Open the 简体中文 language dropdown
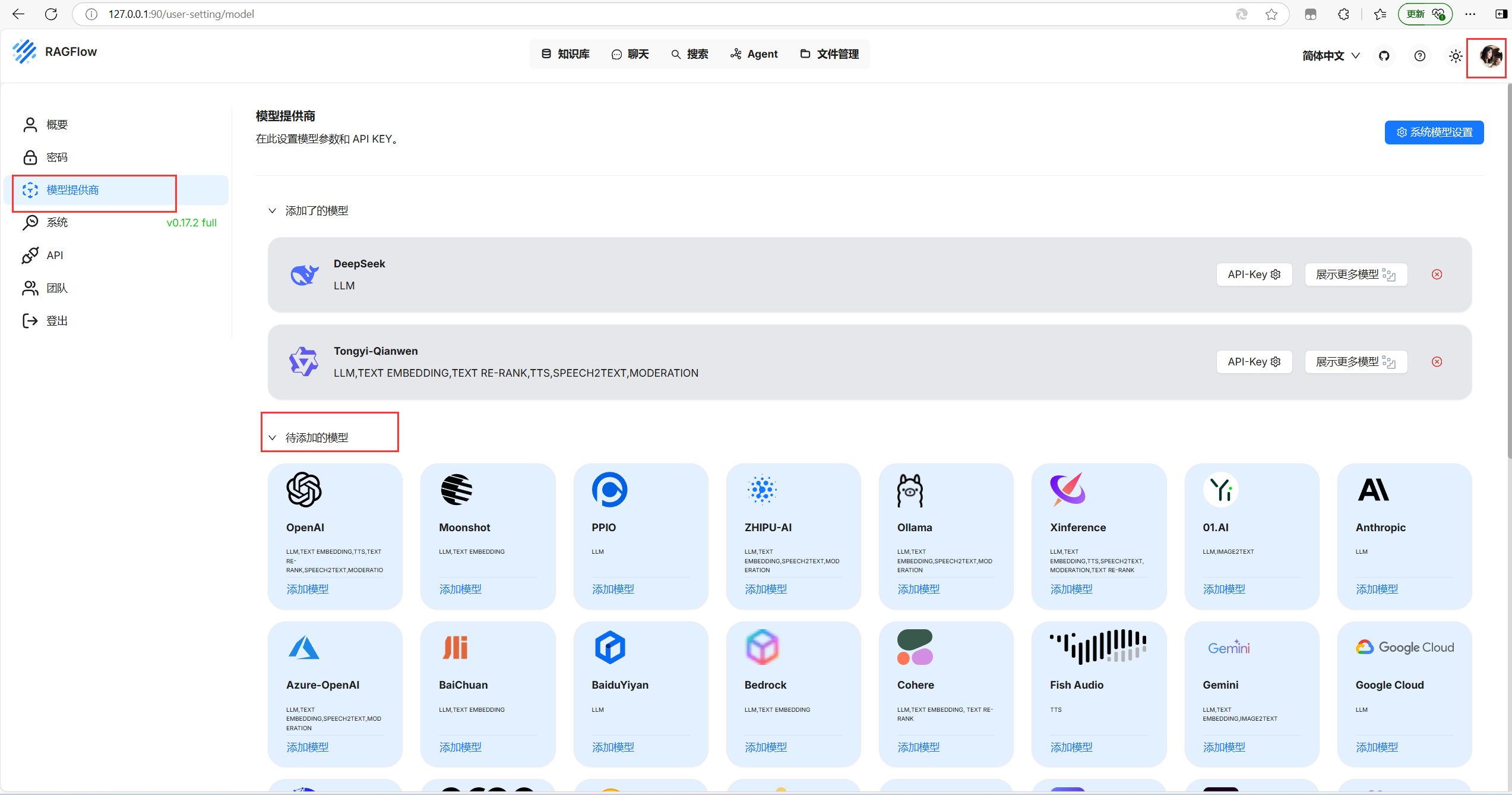The height and width of the screenshot is (795, 1512). (1330, 56)
